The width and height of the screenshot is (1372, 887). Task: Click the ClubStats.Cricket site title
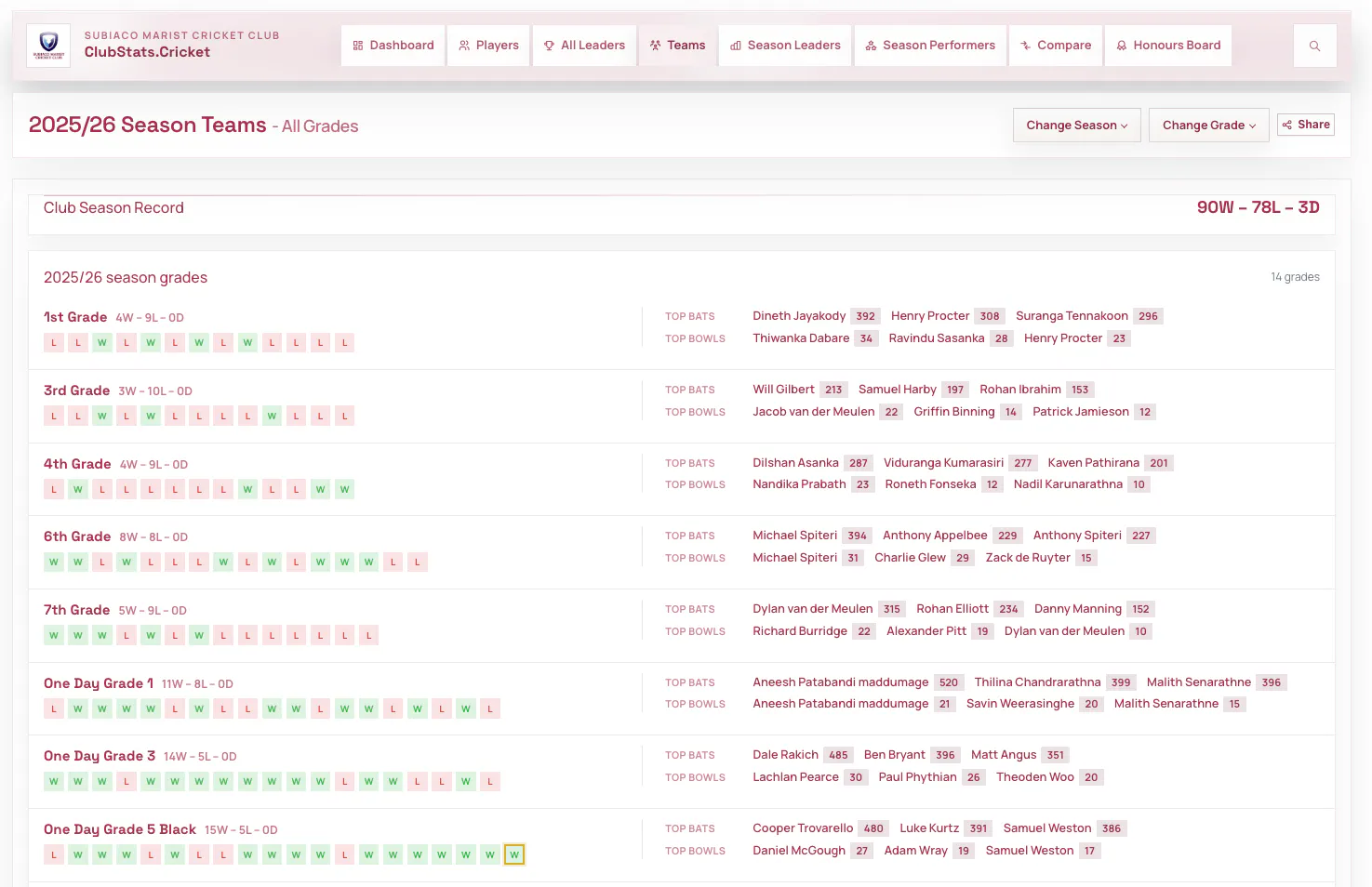147,52
